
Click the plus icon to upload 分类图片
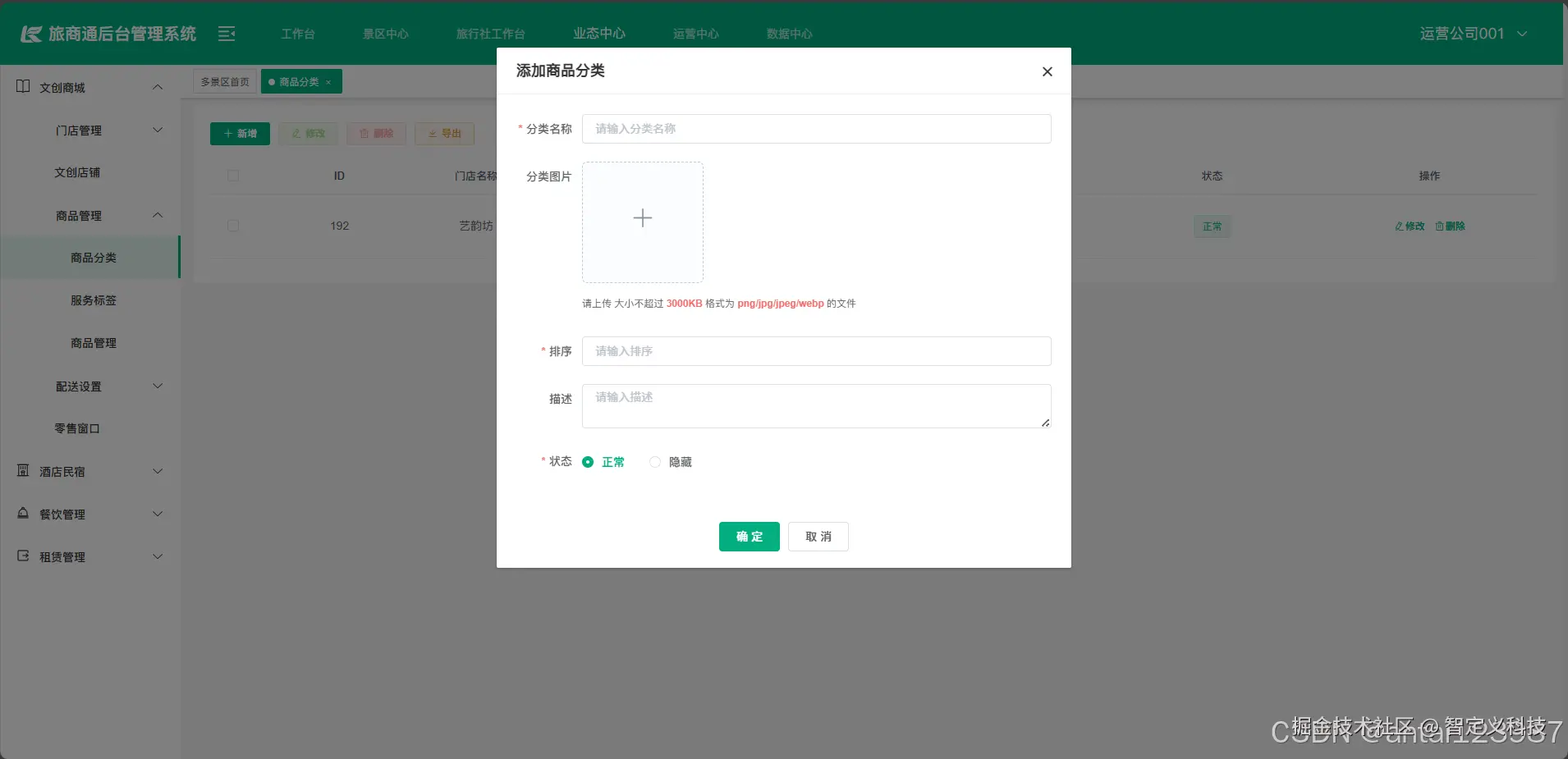643,217
